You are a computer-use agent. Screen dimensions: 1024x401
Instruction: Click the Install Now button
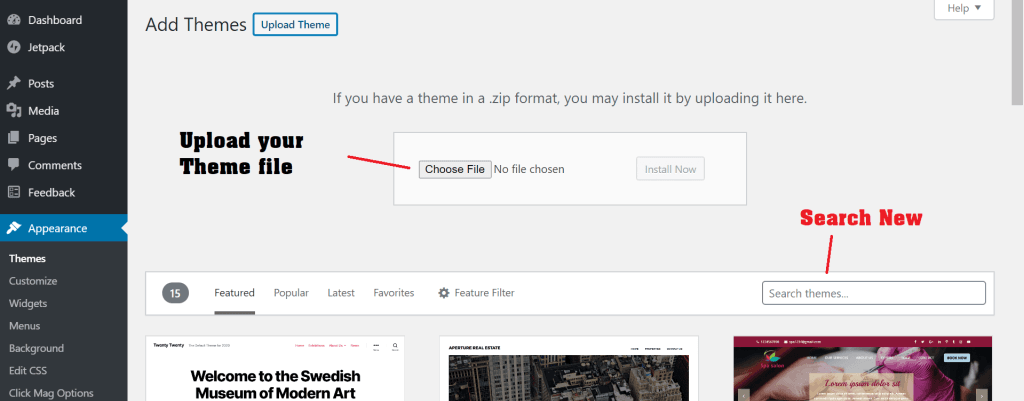(670, 169)
